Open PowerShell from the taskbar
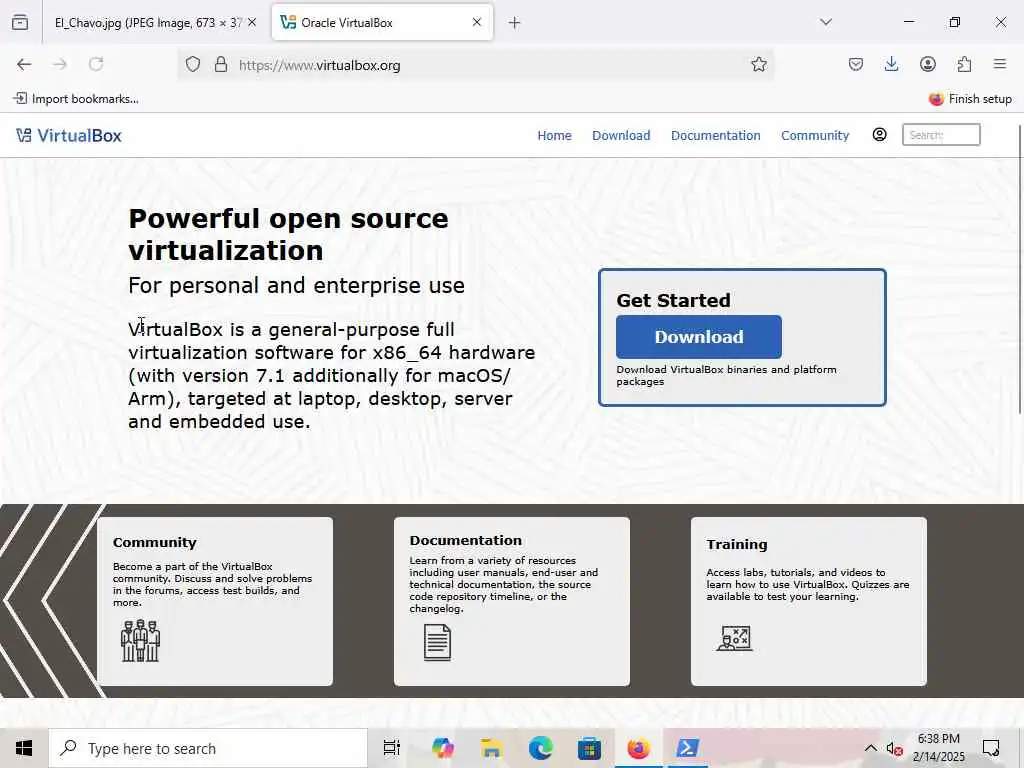Viewport: 1024px width, 768px height. (x=688, y=748)
